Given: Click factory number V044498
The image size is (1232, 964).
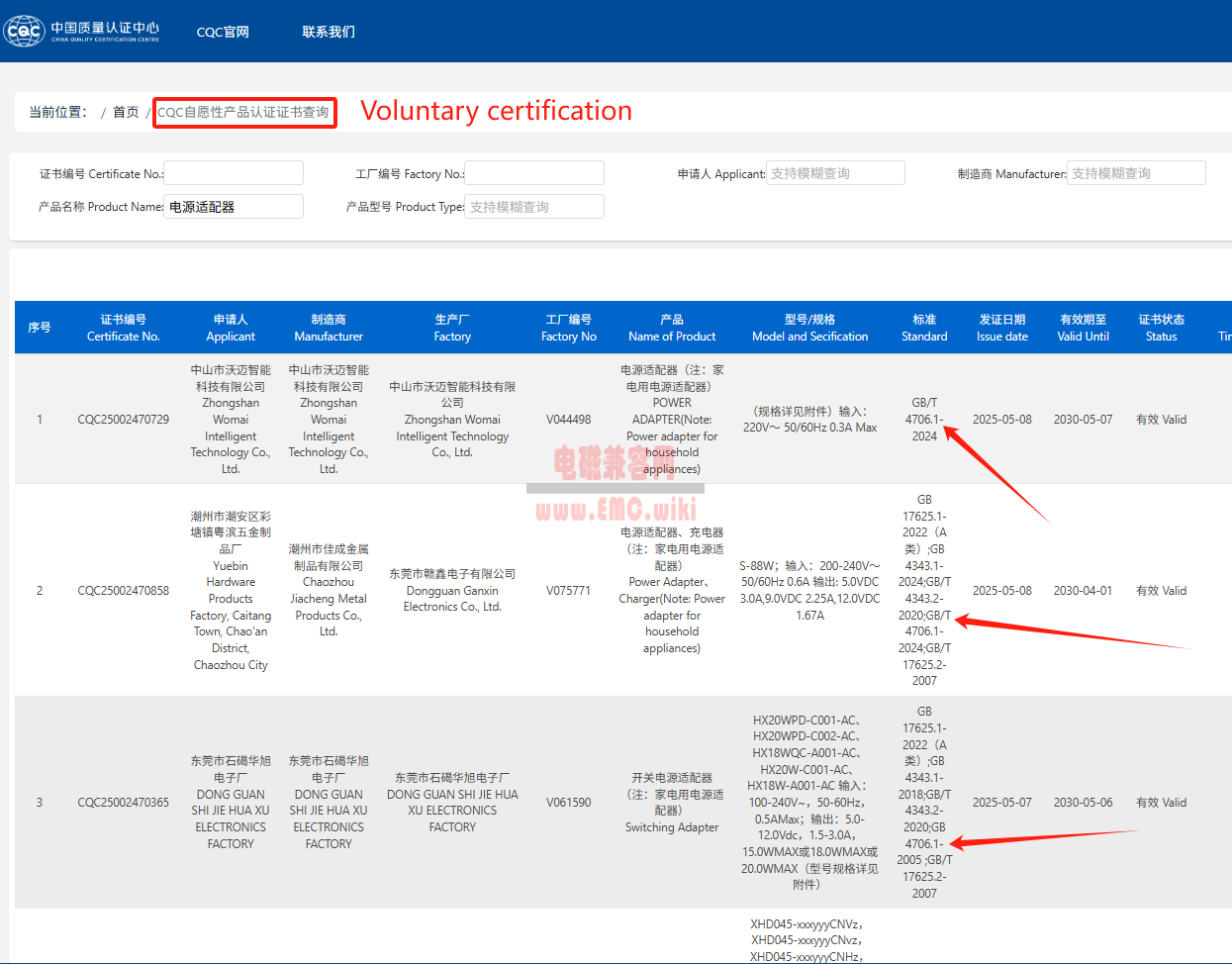Looking at the screenshot, I should [569, 420].
